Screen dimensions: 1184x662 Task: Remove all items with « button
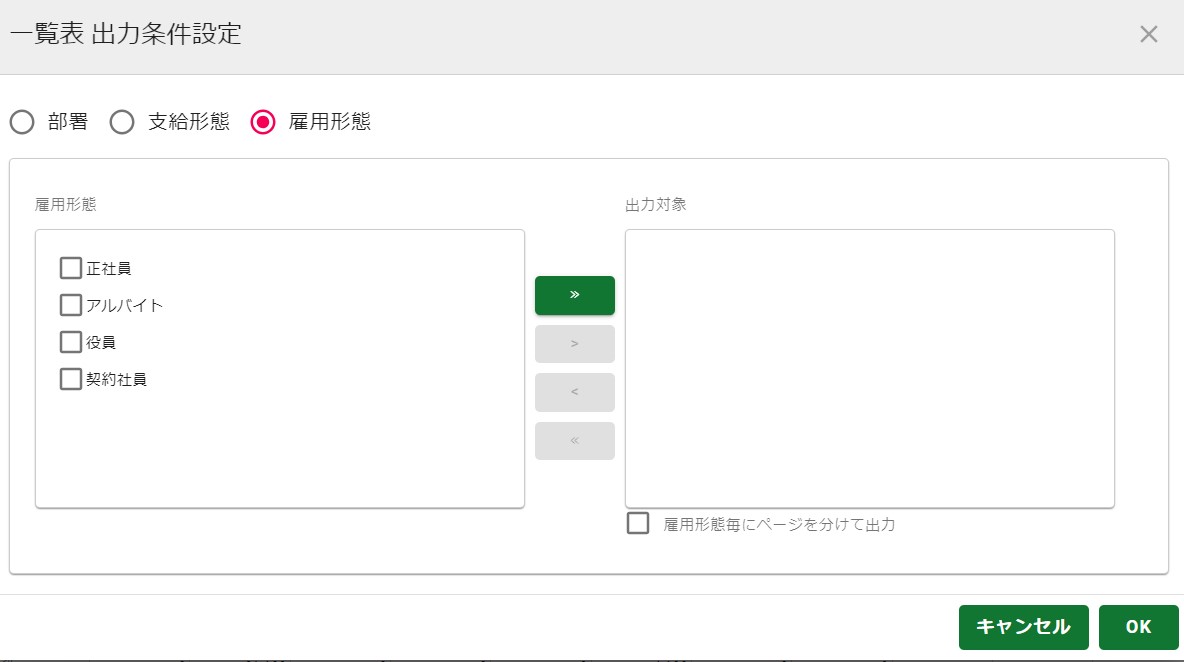click(x=575, y=440)
